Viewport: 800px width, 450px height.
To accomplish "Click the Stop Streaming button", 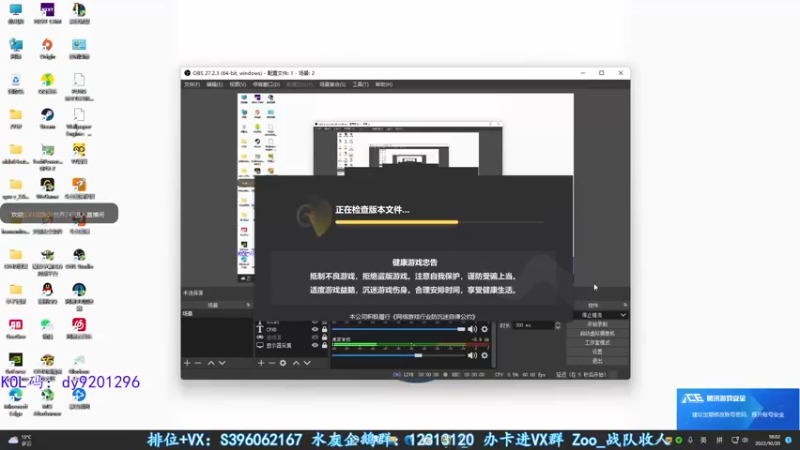I will 593,315.
